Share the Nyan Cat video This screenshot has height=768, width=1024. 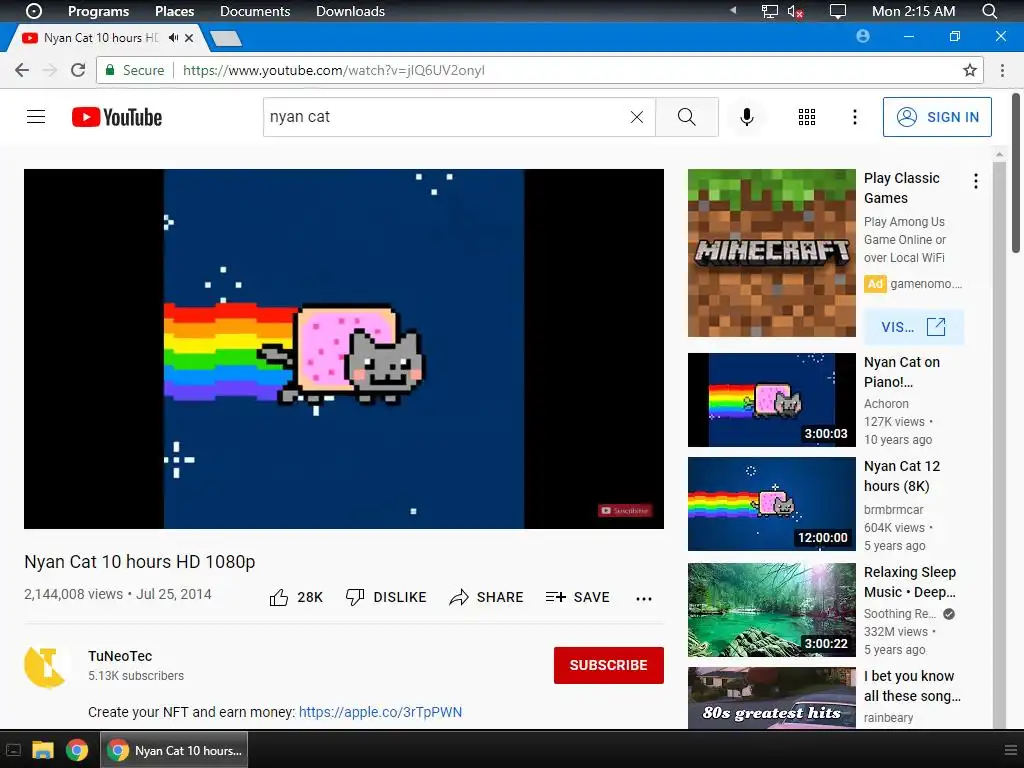tap(487, 597)
